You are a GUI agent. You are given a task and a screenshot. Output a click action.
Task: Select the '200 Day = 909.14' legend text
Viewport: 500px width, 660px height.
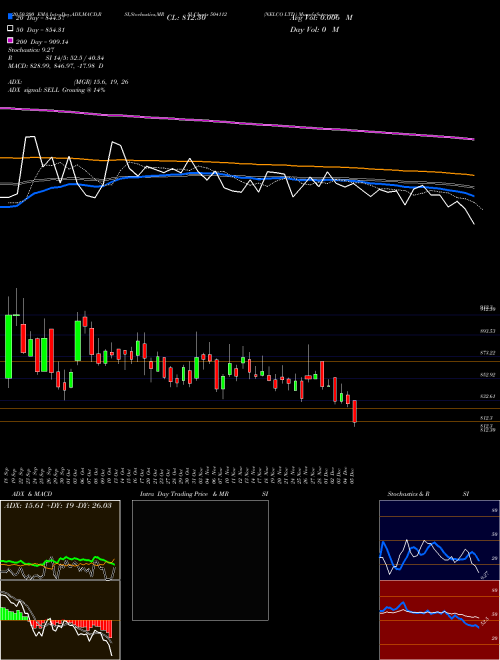pos(42,42)
